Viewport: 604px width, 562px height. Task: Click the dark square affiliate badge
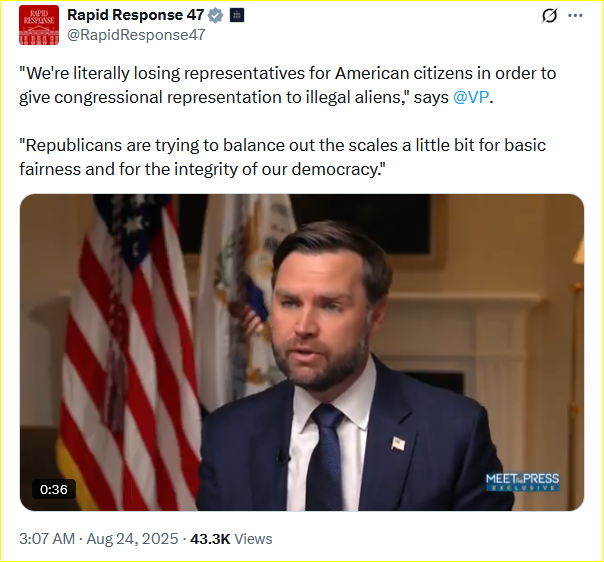click(237, 15)
